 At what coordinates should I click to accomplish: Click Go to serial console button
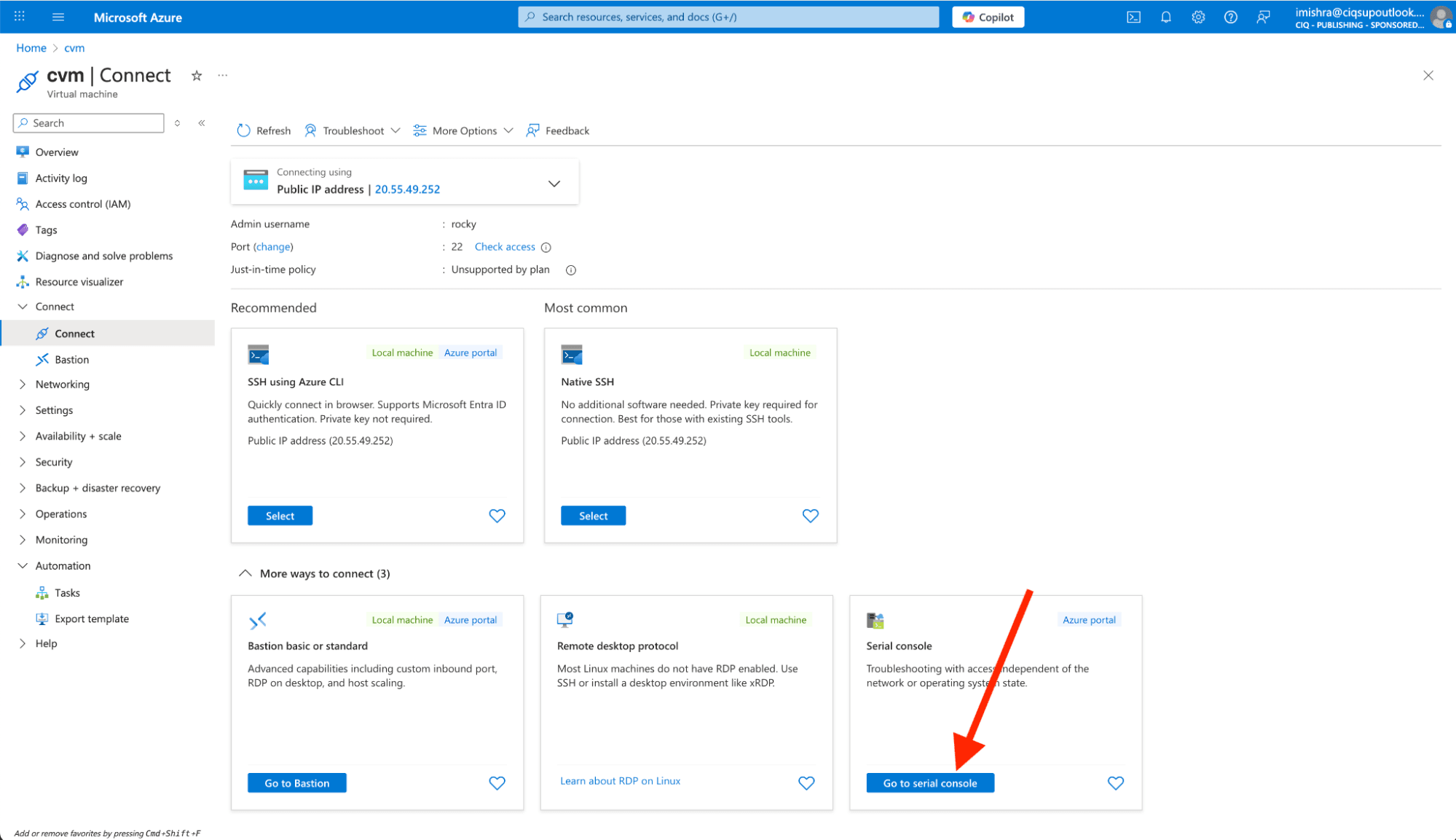[x=929, y=783]
